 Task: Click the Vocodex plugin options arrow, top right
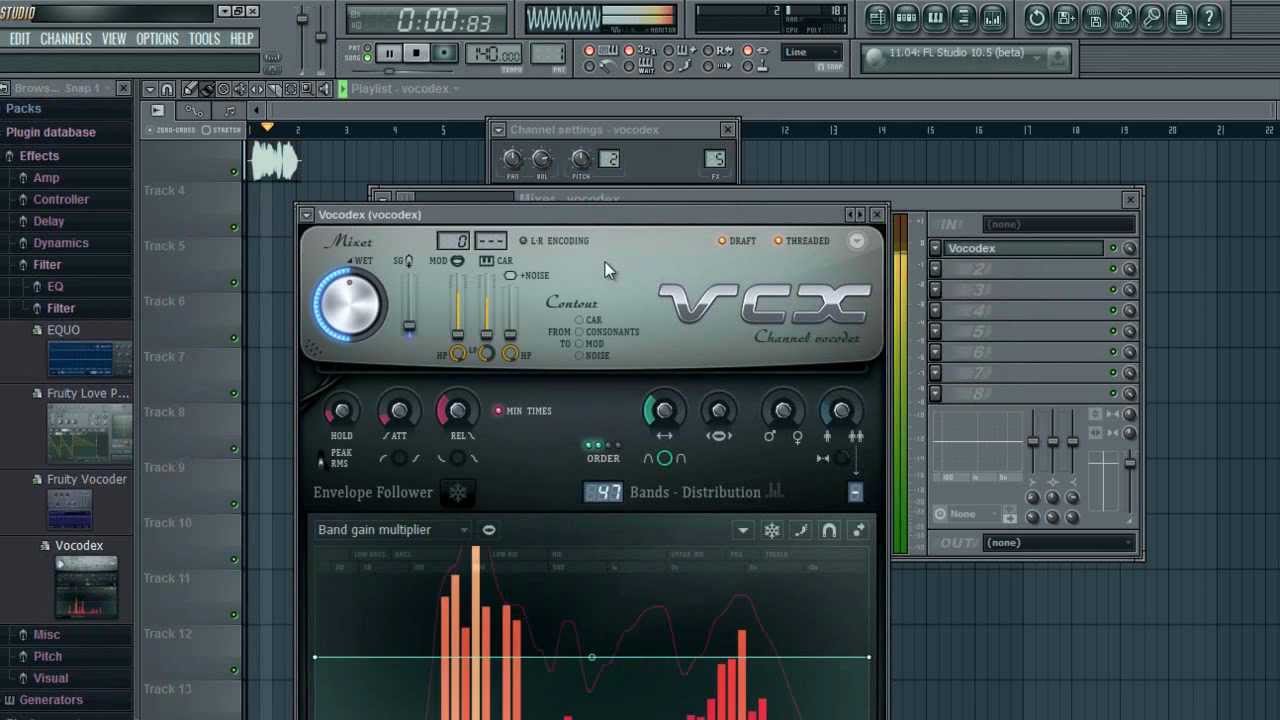(857, 241)
